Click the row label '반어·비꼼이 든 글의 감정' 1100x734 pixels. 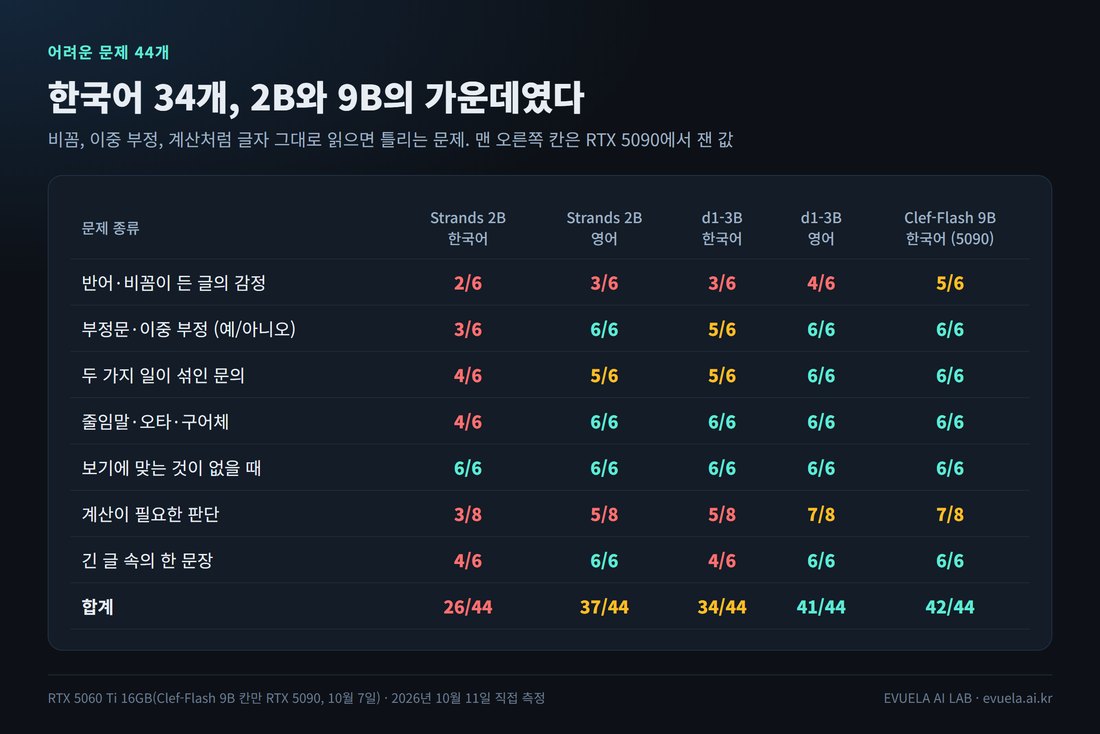(x=173, y=283)
